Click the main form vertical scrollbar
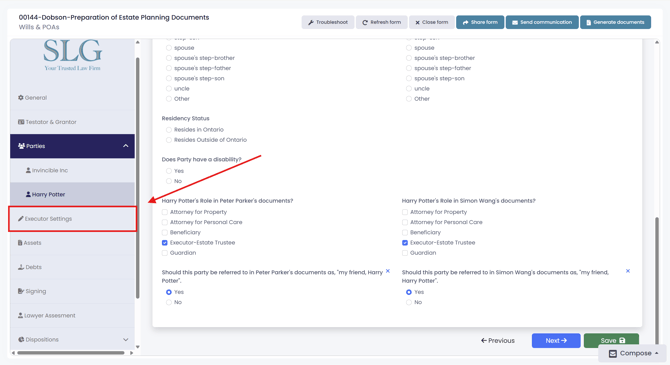This screenshot has height=365, width=670. (x=657, y=280)
